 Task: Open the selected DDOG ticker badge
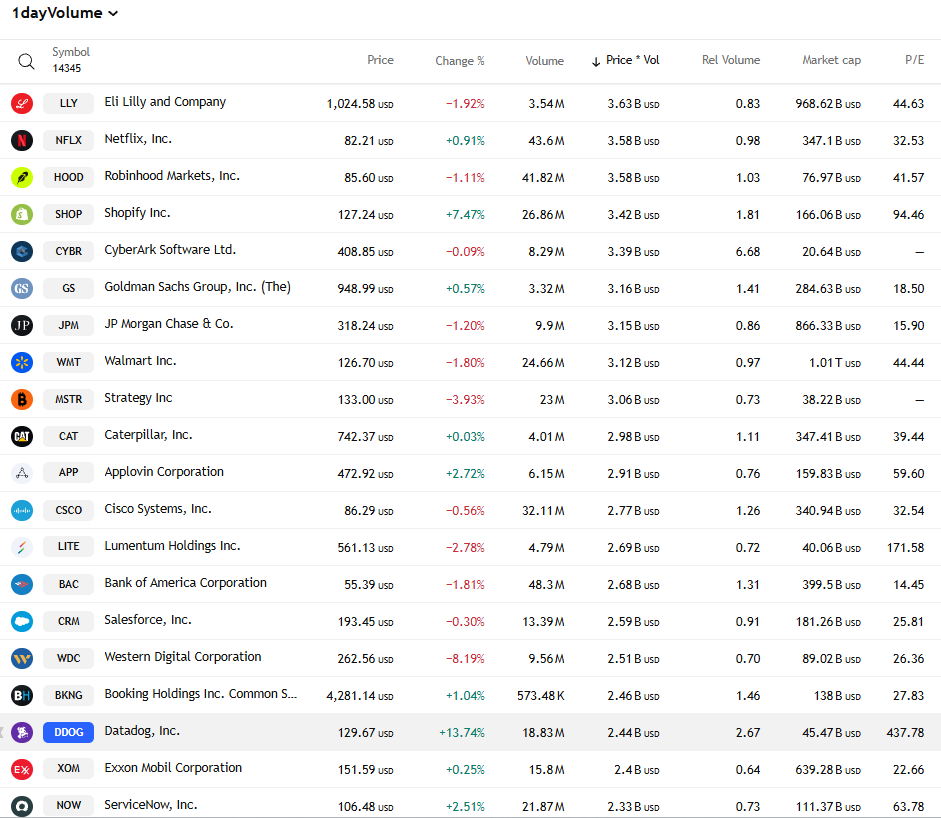68,733
